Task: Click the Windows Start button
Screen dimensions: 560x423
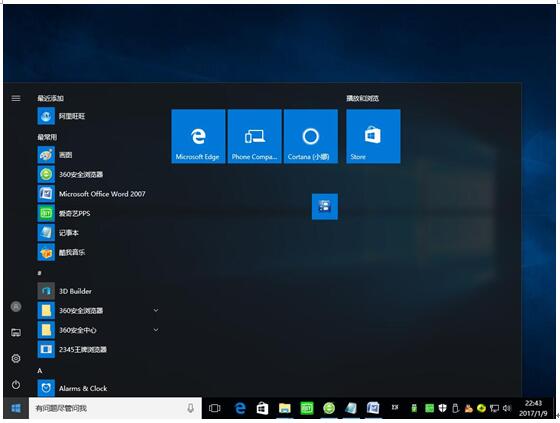Action: [x=16, y=408]
